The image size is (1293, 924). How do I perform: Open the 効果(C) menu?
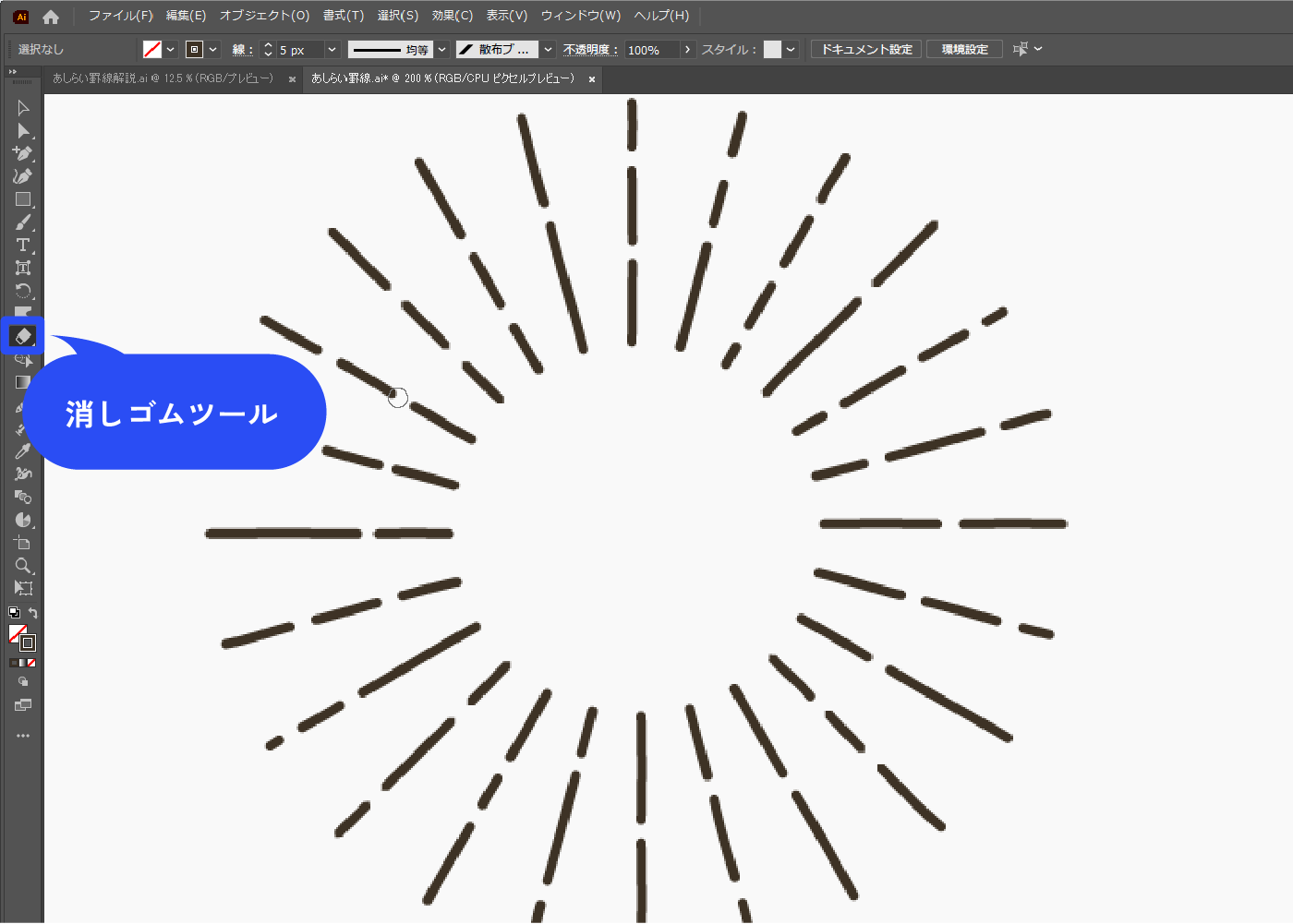point(452,16)
